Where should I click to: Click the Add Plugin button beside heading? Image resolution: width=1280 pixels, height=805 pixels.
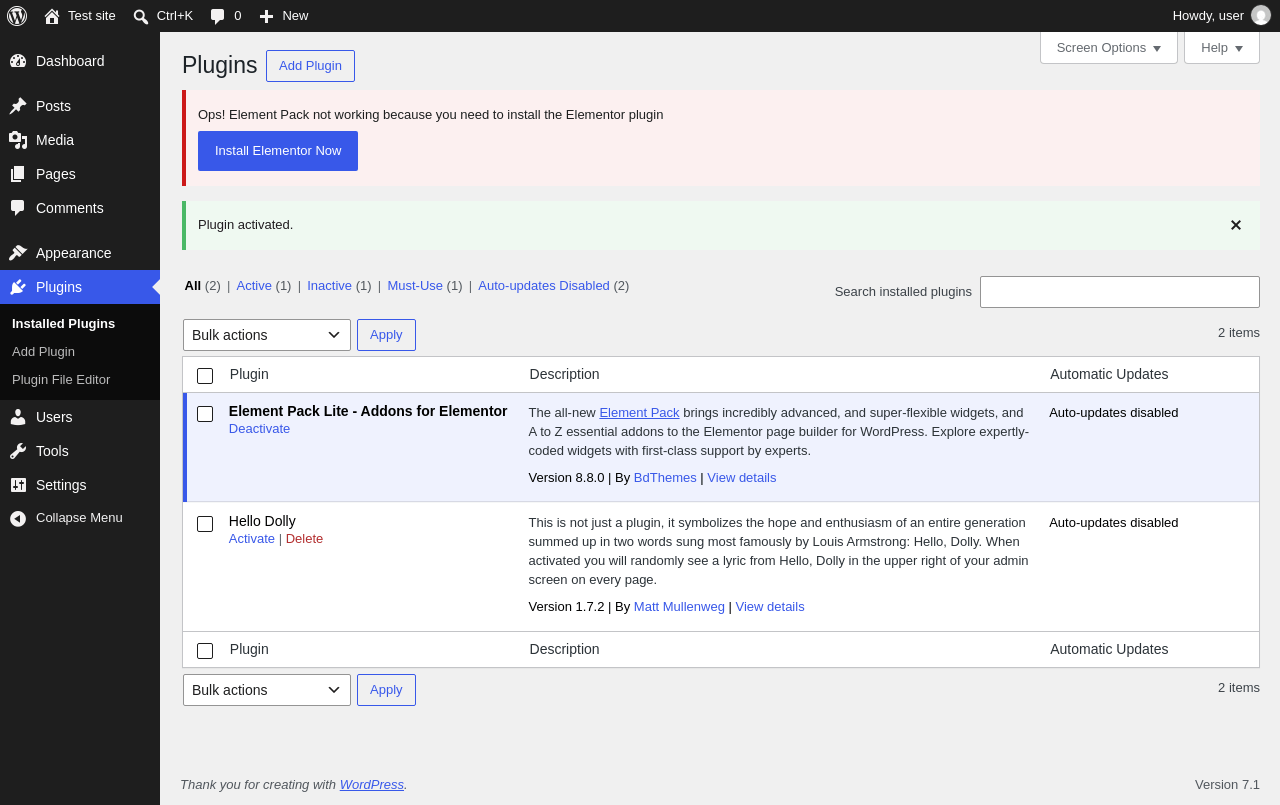click(310, 66)
